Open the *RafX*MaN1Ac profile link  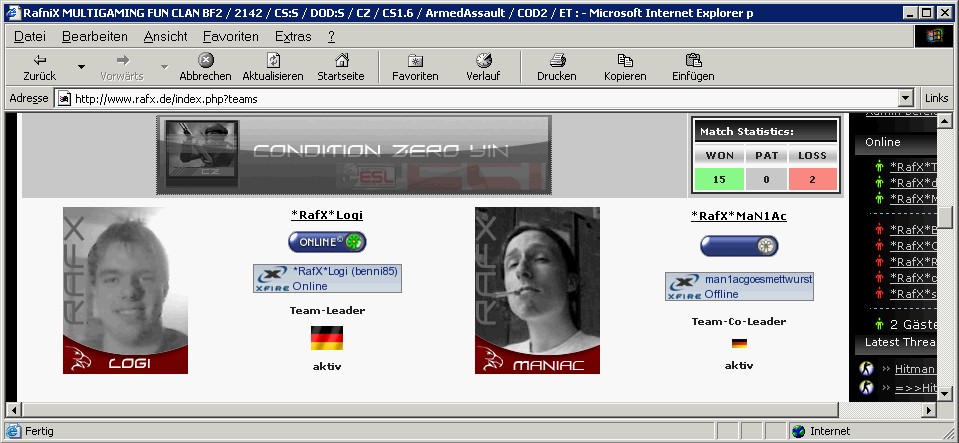click(x=739, y=216)
